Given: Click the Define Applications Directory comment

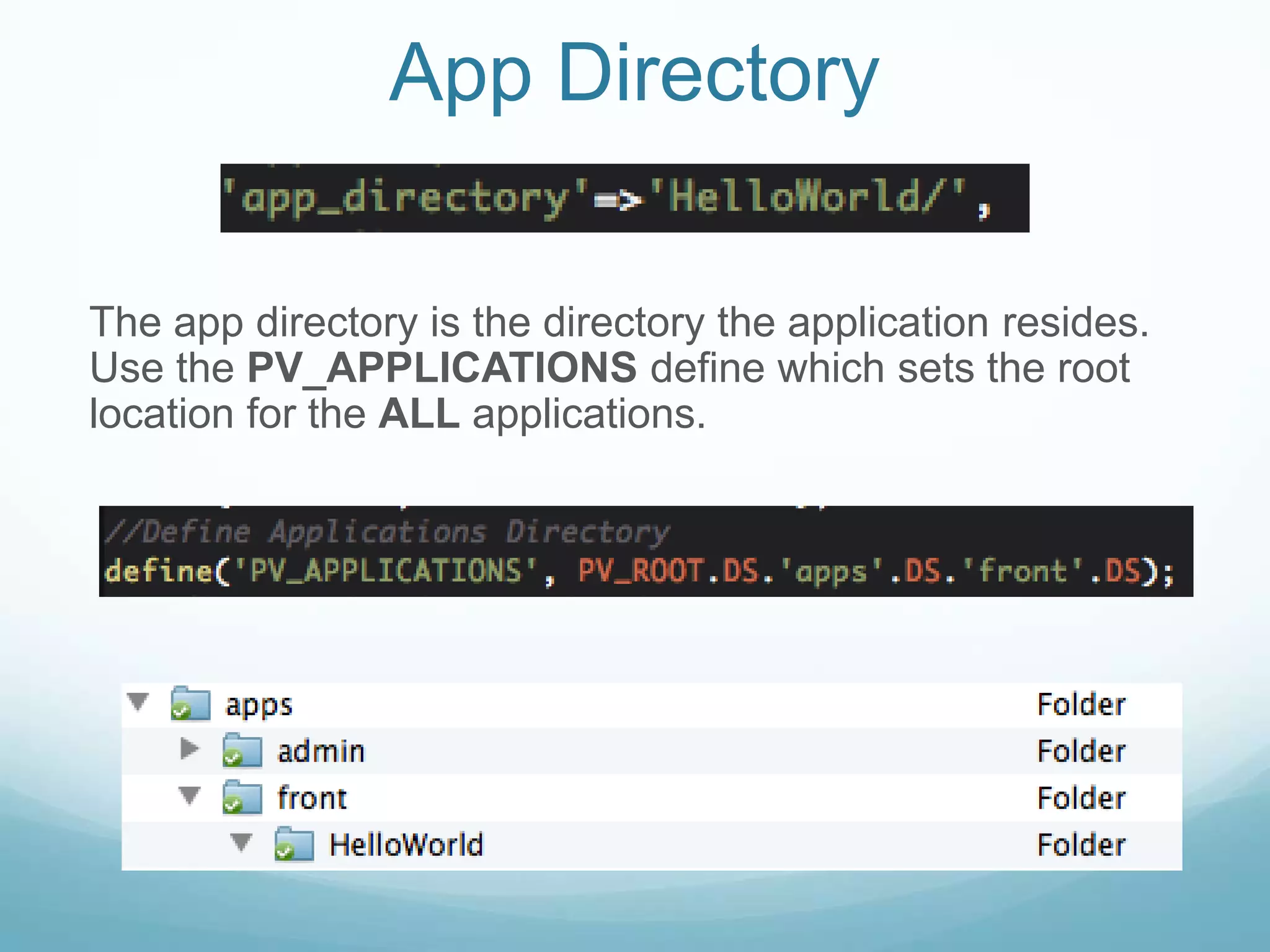Looking at the screenshot, I should pyautogui.click(x=388, y=532).
